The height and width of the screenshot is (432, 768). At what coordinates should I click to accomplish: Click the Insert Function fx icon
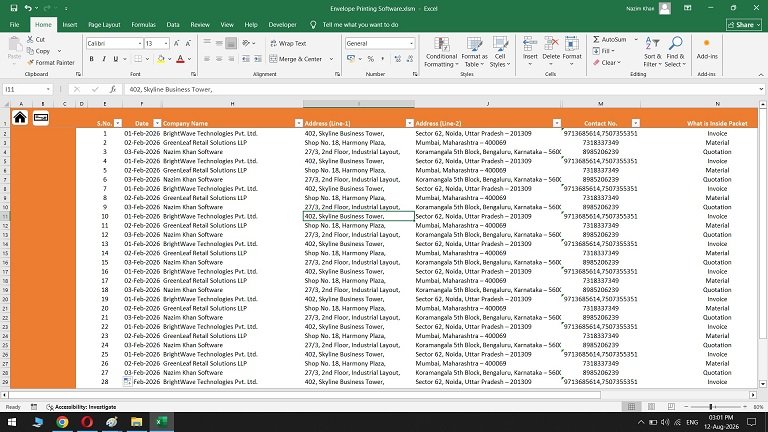tap(113, 89)
